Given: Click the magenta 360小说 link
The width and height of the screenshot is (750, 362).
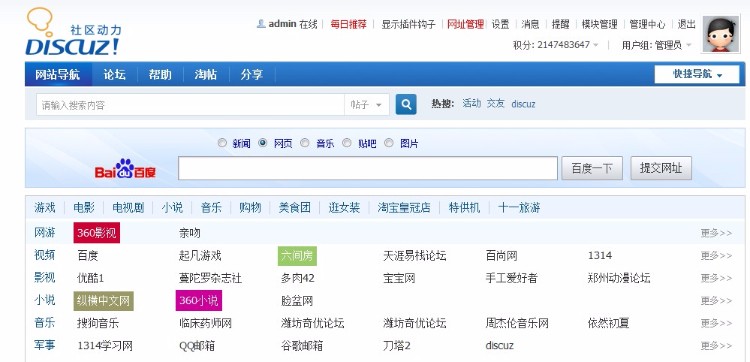Looking at the screenshot, I should tap(199, 301).
